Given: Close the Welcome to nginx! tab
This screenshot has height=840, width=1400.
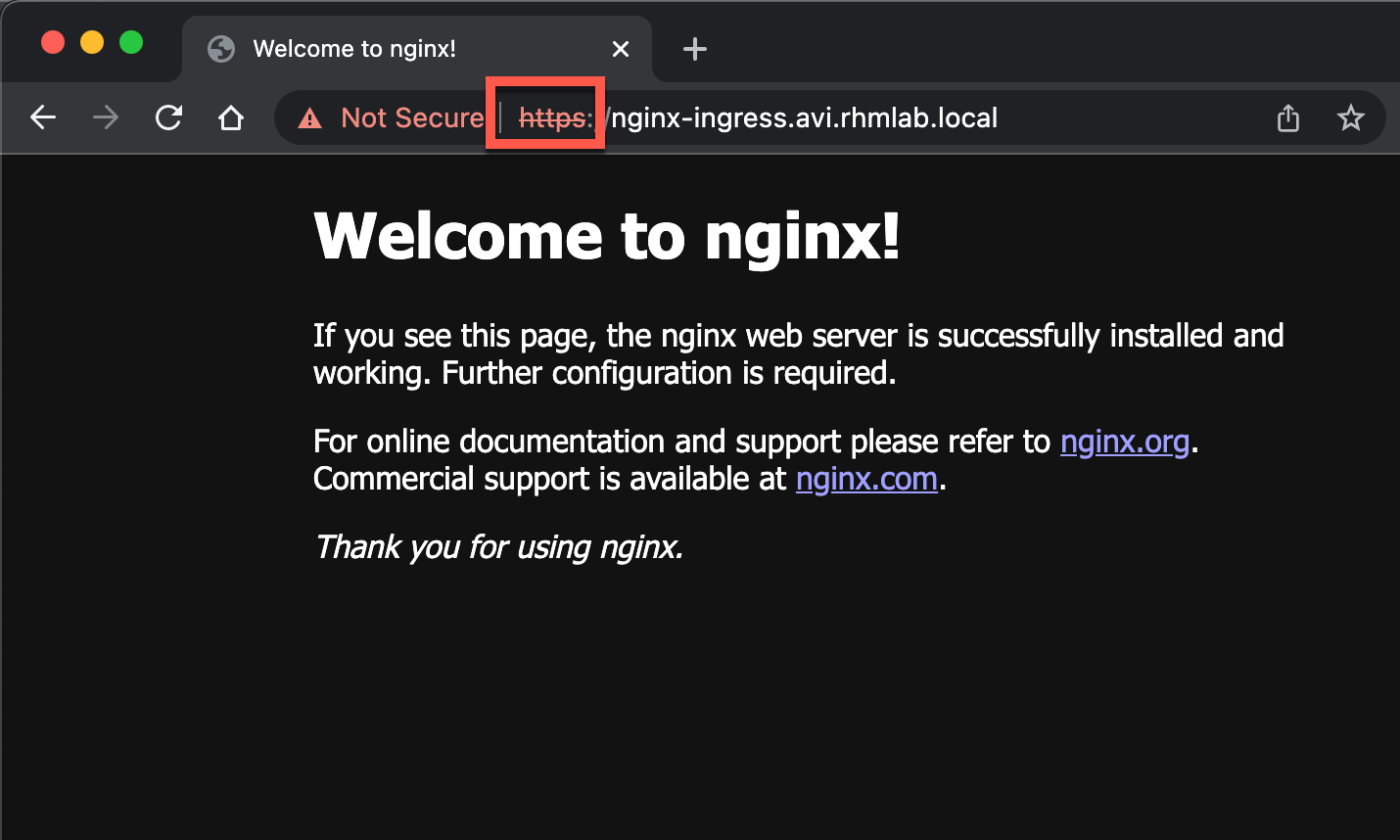Looking at the screenshot, I should [621, 49].
